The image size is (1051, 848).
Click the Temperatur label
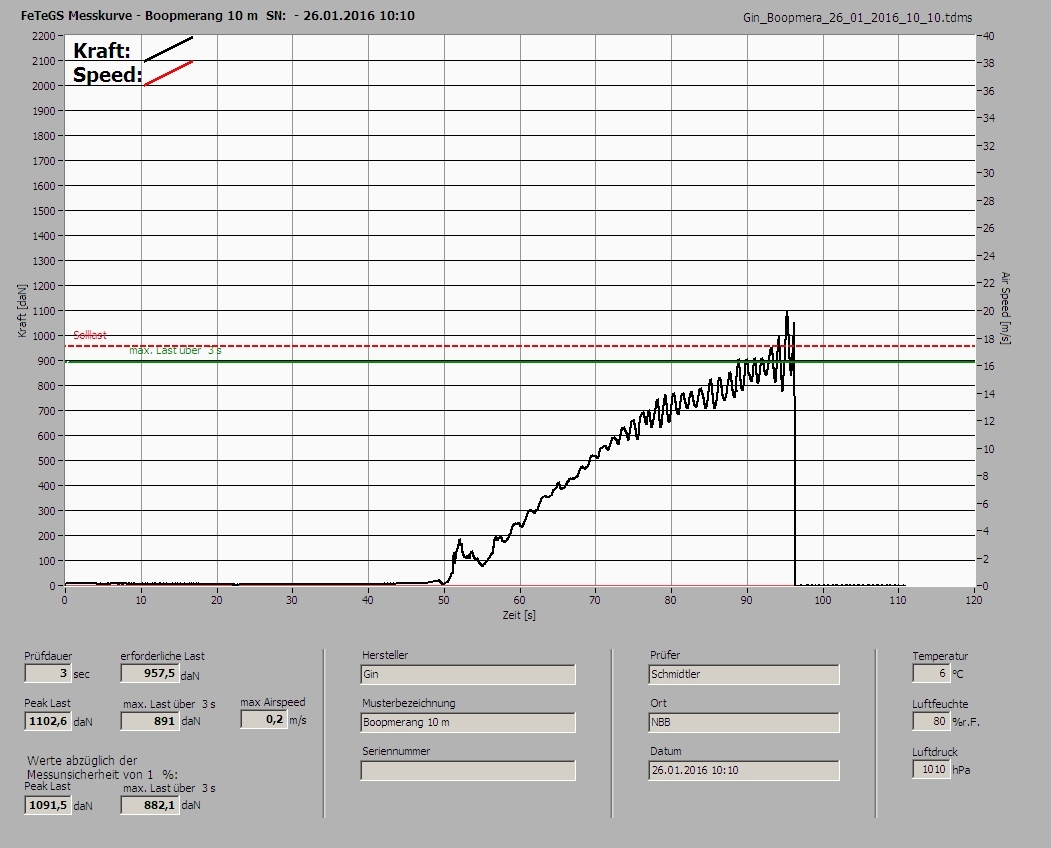(940, 656)
